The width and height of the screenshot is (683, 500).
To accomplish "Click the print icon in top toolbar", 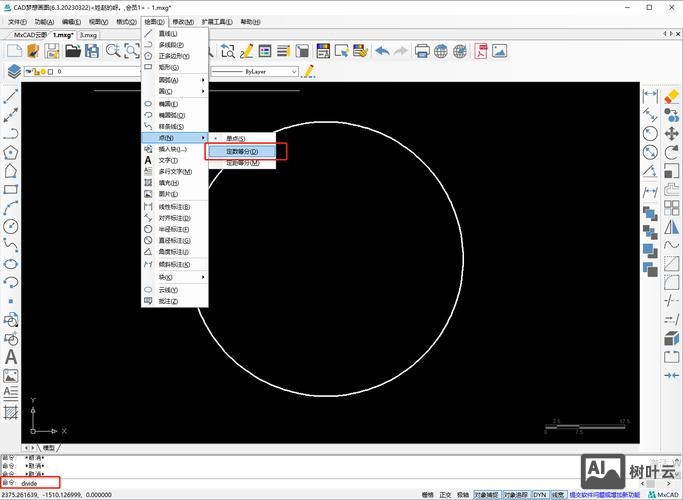I will 422,50.
